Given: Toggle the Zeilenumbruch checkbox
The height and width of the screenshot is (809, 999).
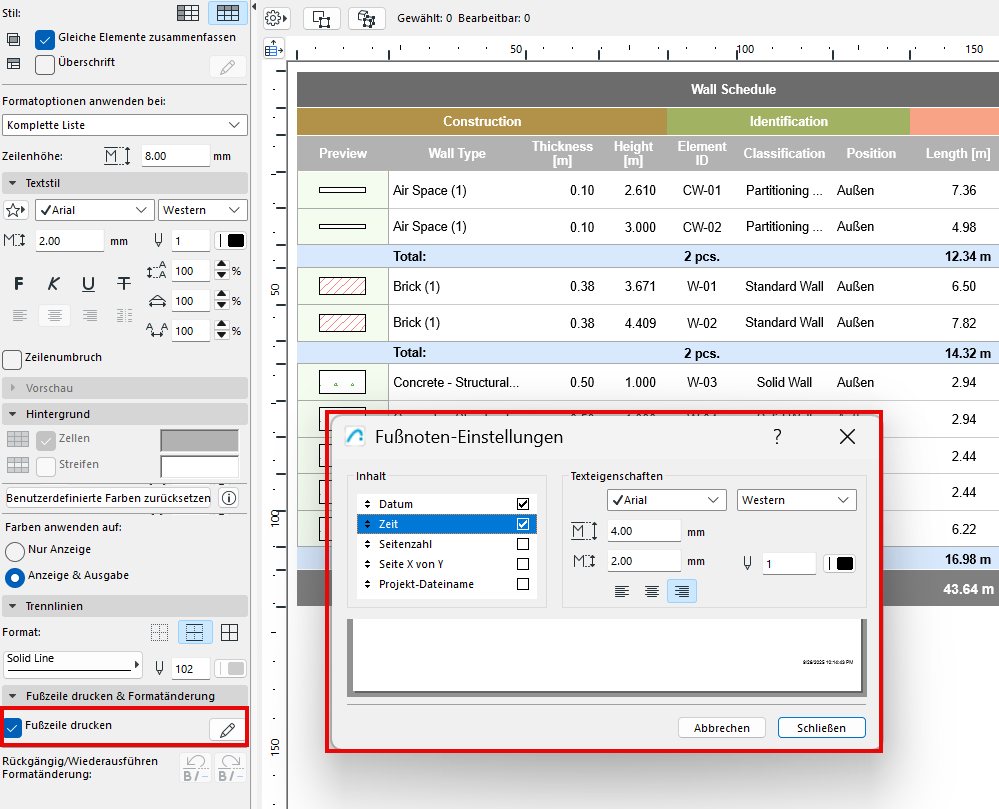Looking at the screenshot, I should pyautogui.click(x=13, y=358).
